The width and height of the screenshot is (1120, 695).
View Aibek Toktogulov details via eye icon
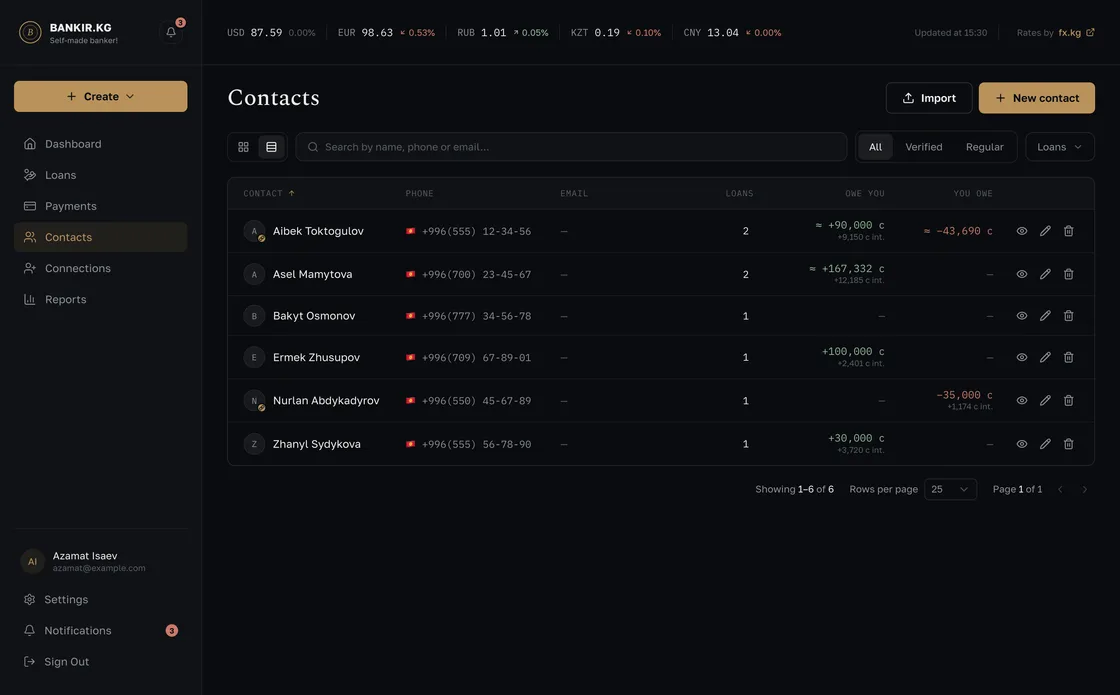tap(1022, 231)
